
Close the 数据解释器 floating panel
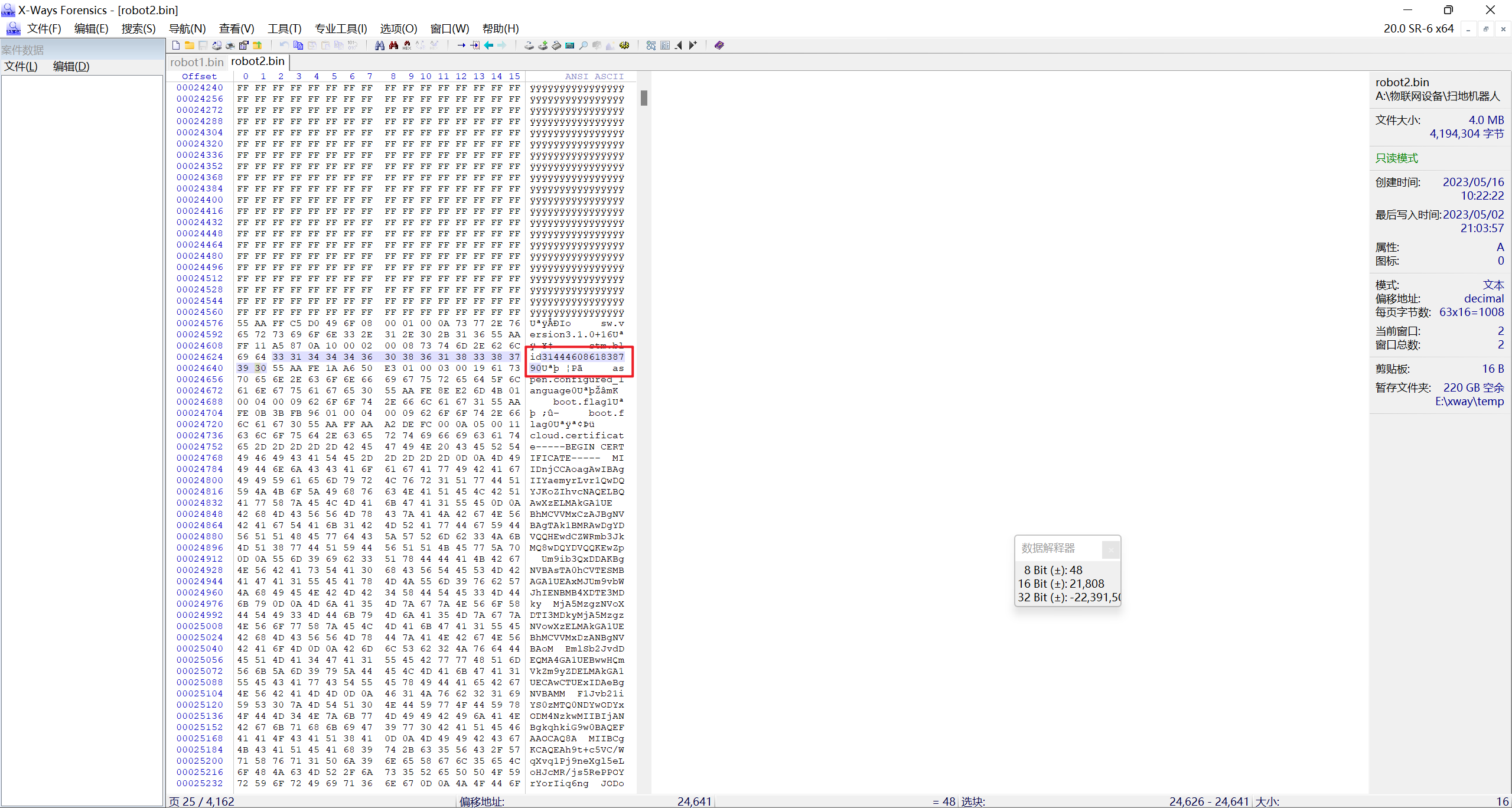tap(1110, 549)
